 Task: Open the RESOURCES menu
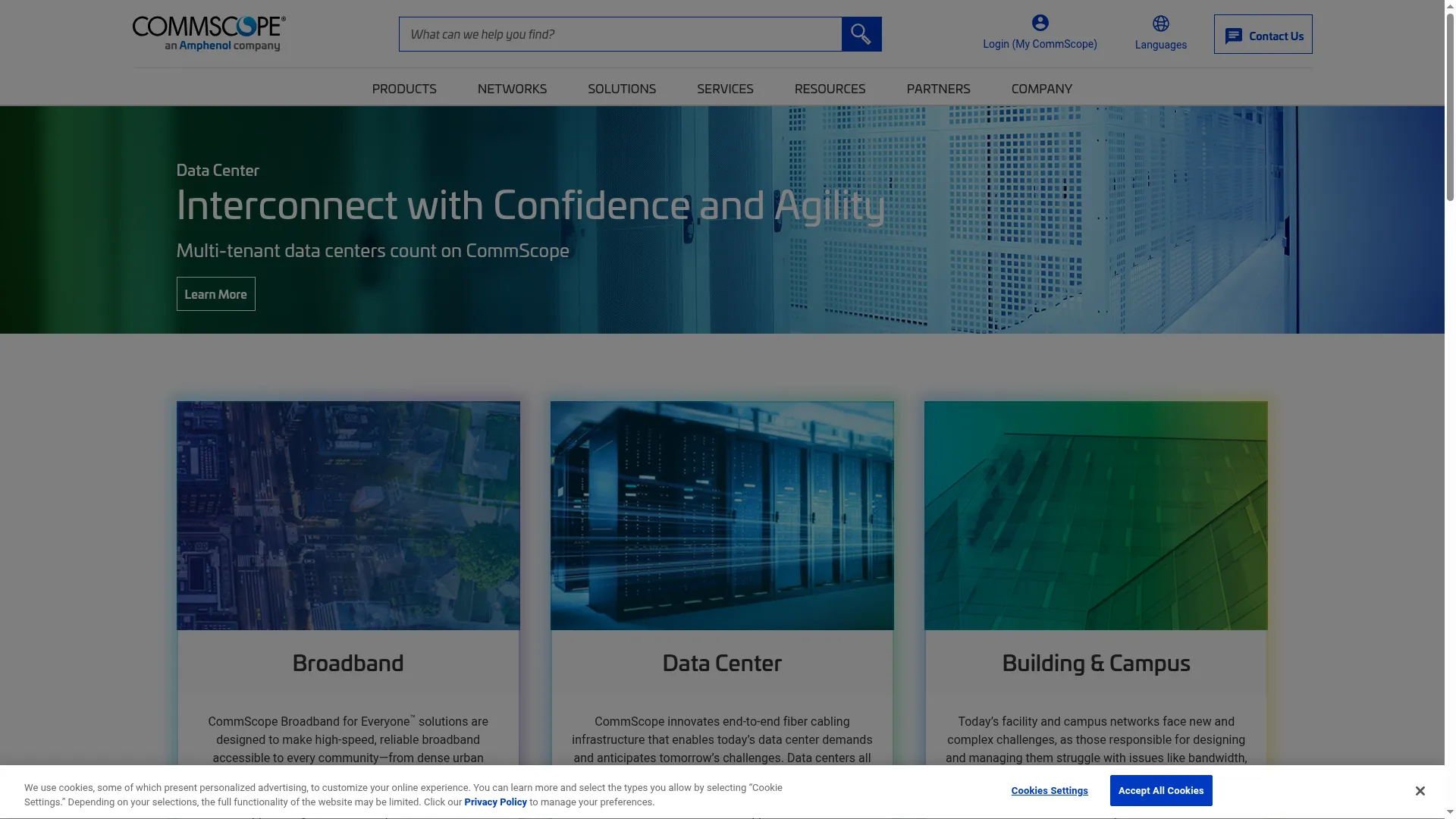(x=830, y=89)
